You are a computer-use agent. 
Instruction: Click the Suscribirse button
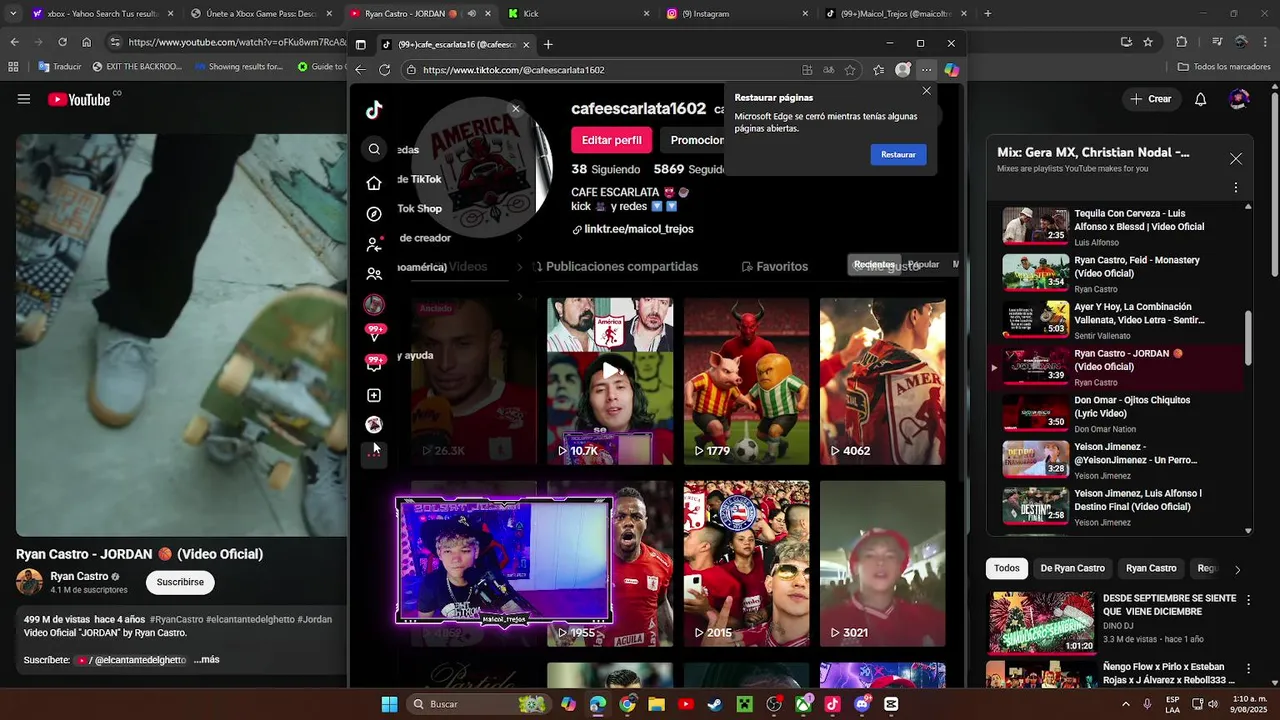tap(180, 582)
